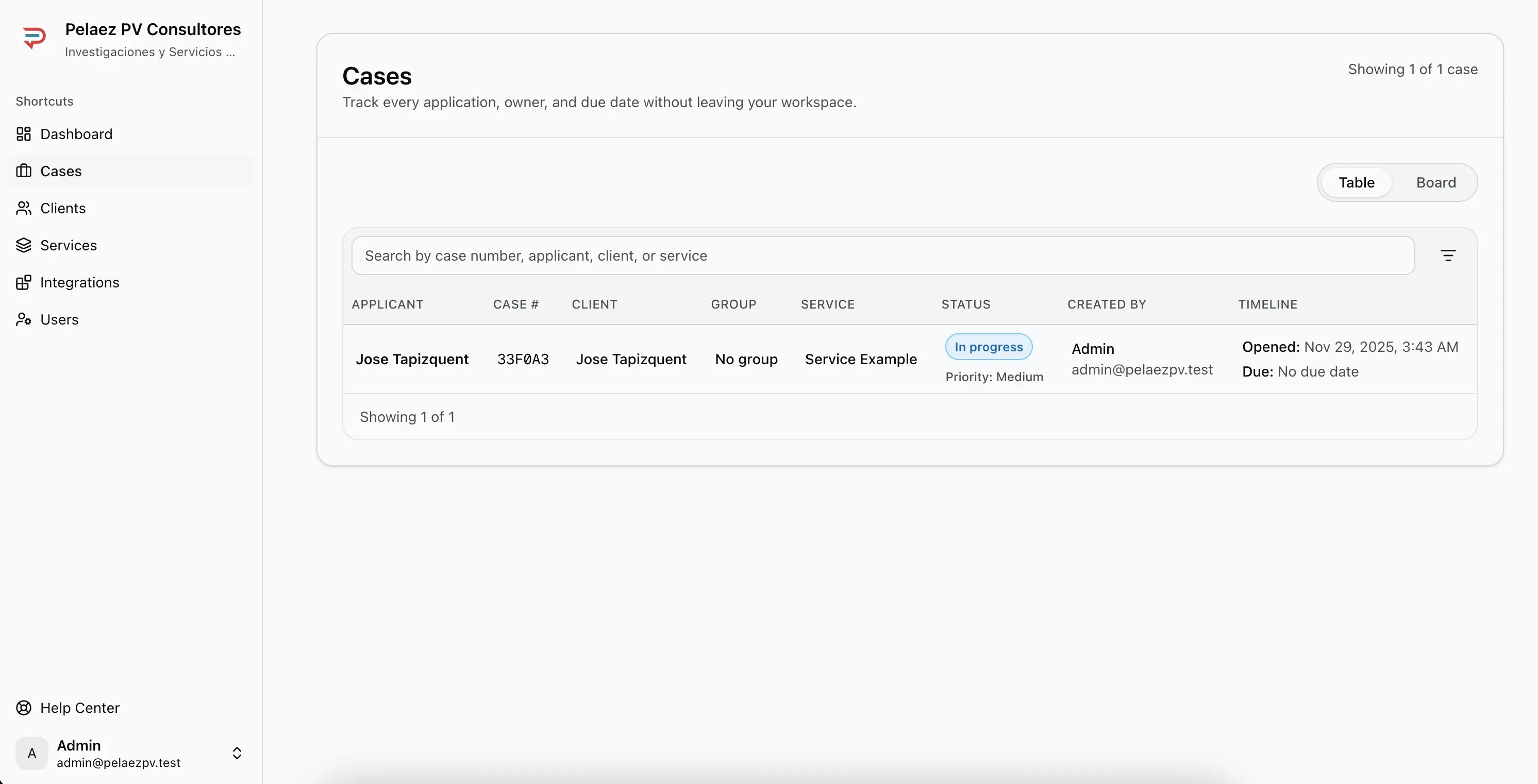Select the Cases briefcase icon in sidebar
Image resolution: width=1538 pixels, height=784 pixels.
[23, 171]
